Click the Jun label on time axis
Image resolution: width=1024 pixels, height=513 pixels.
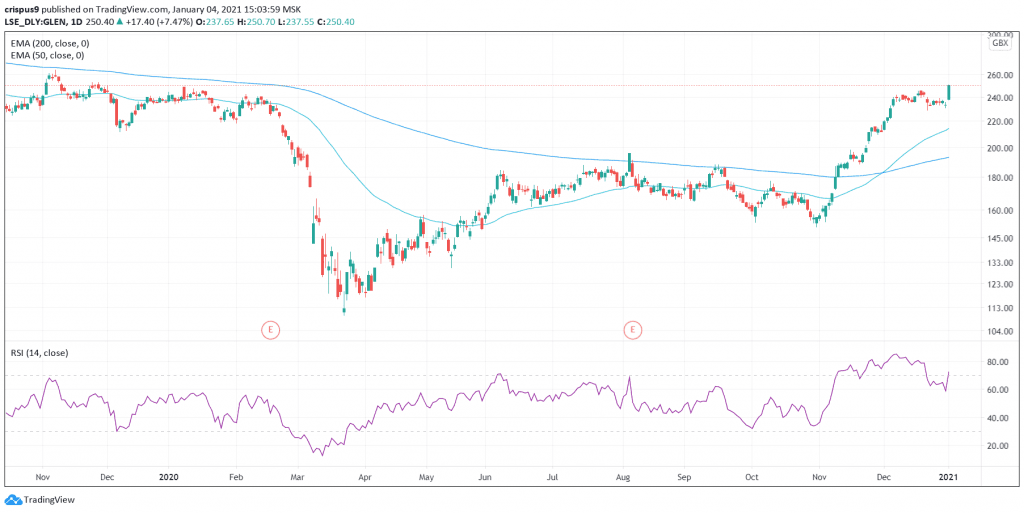(x=487, y=476)
